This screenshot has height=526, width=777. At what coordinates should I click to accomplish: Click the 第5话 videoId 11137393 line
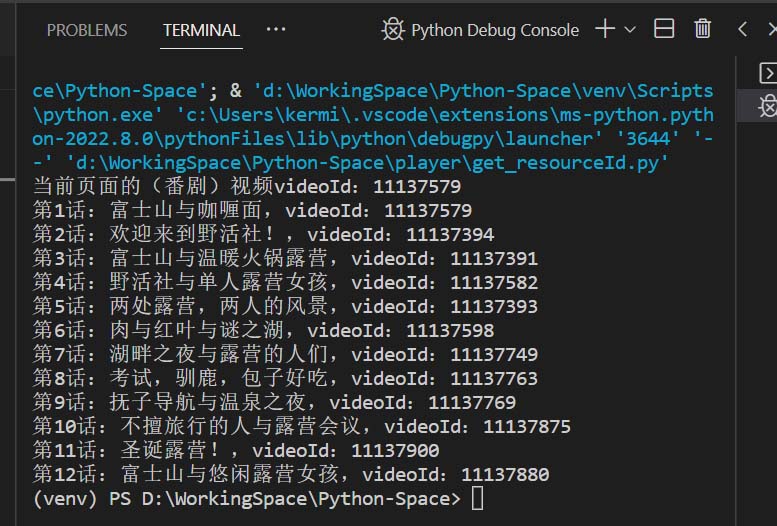[285, 306]
